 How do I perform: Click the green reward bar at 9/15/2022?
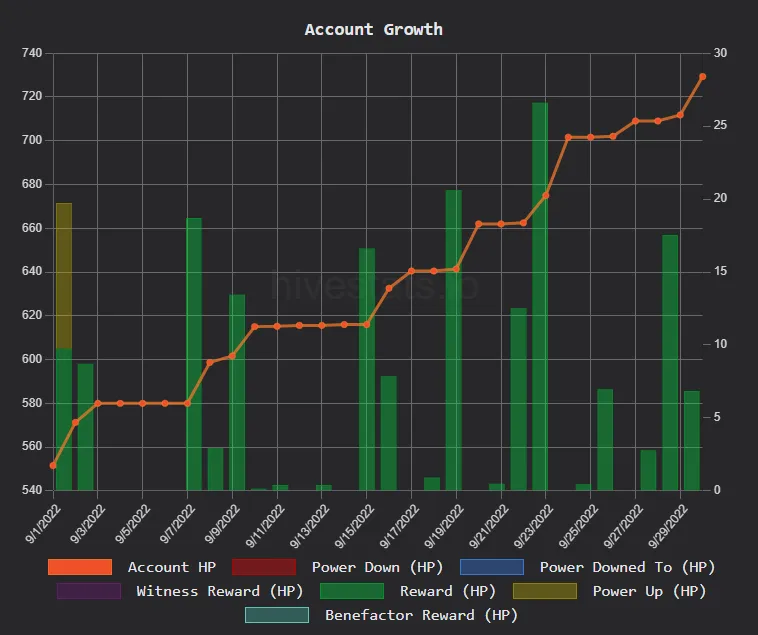pos(367,369)
